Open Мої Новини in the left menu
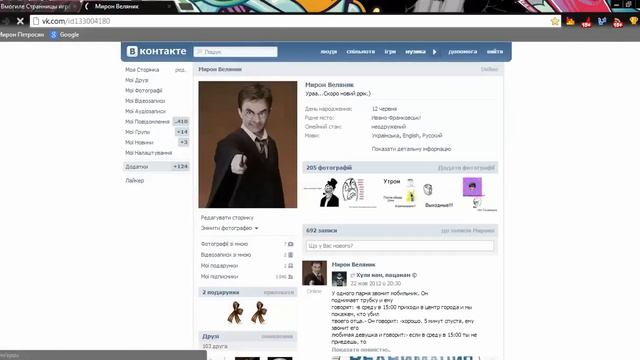The height and width of the screenshot is (360, 640). [x=139, y=142]
